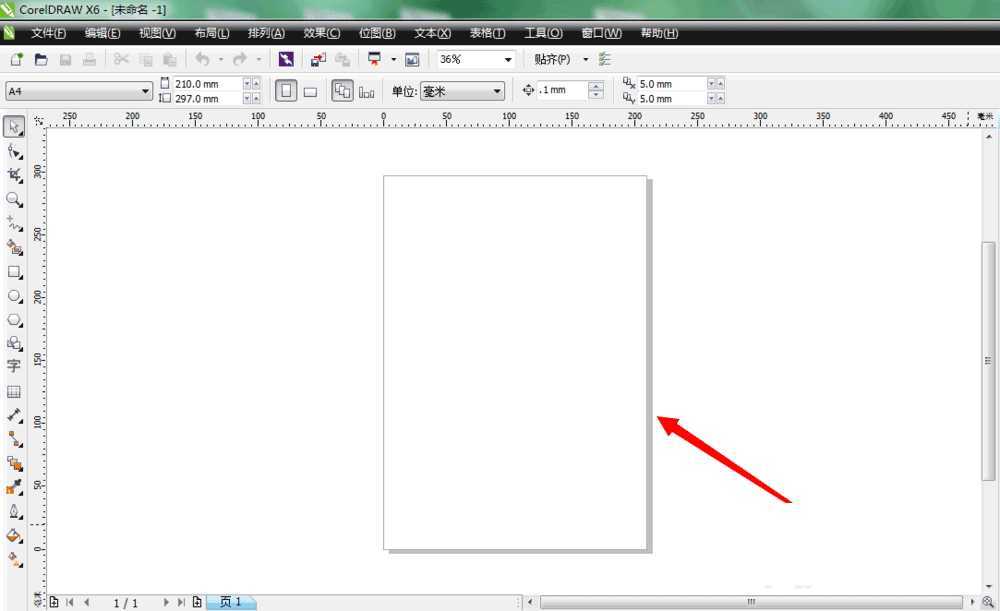Open the Window menu

tap(601, 33)
